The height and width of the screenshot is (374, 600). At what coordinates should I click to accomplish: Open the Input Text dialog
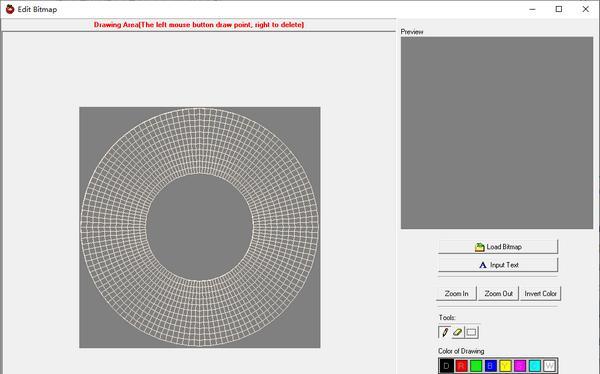click(498, 265)
